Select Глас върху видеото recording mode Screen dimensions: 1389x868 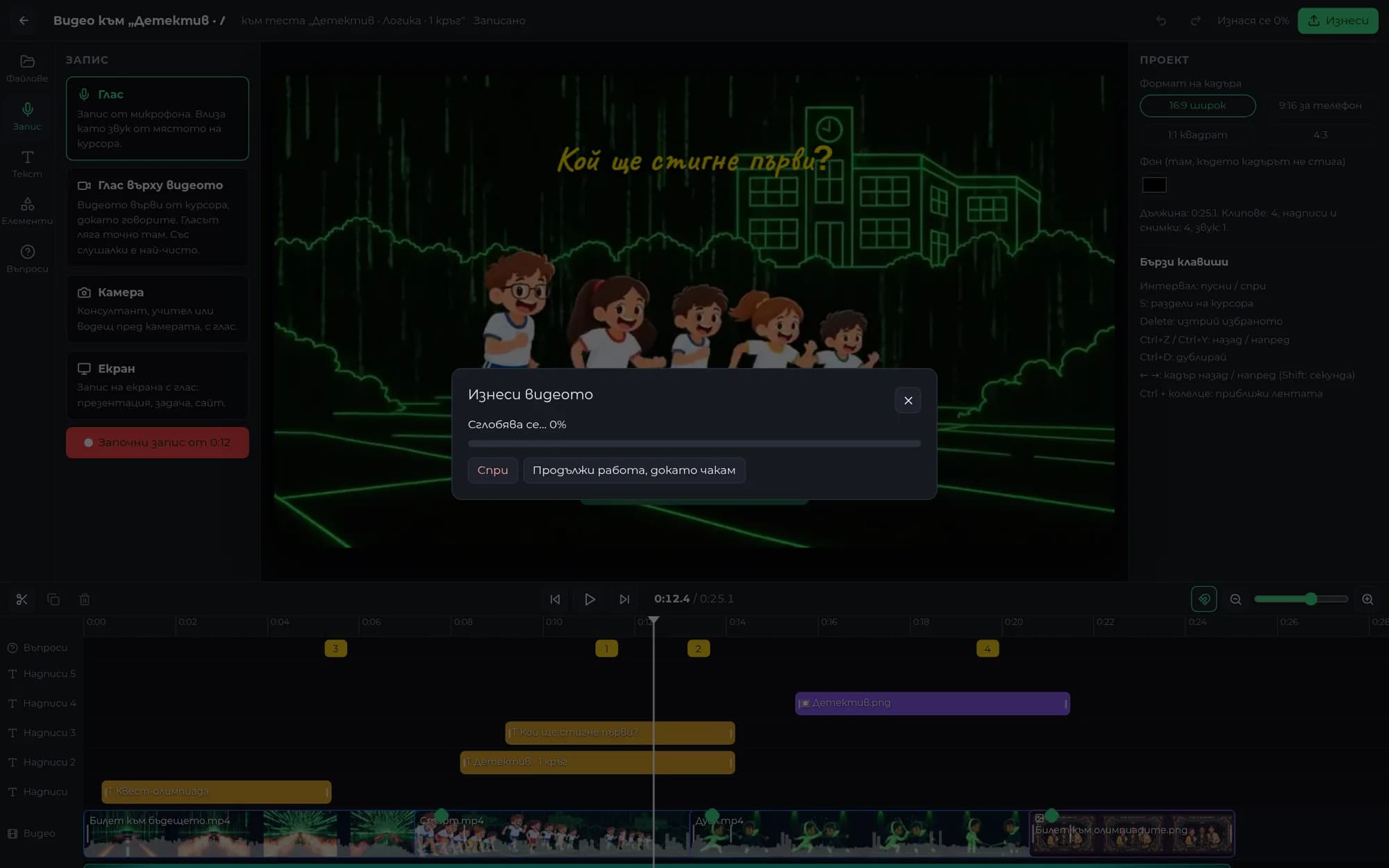pos(158,217)
